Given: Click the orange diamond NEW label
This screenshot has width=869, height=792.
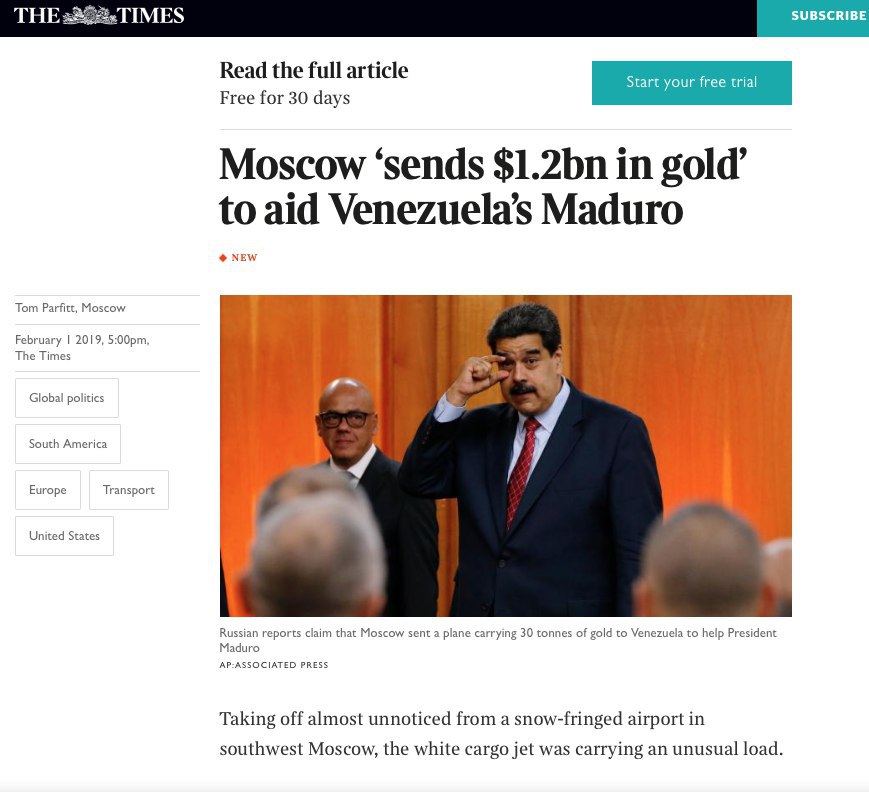Looking at the screenshot, I should coord(238,258).
